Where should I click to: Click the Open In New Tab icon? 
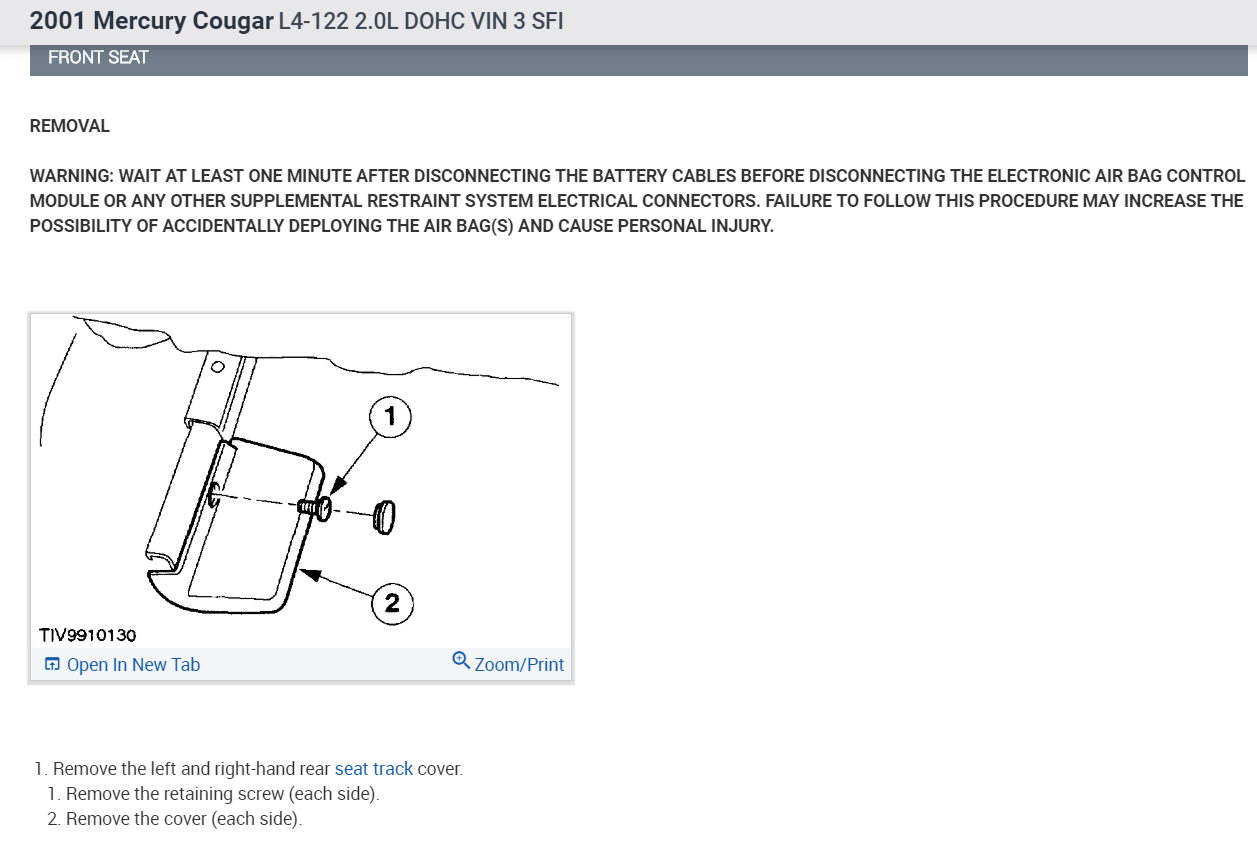[x=53, y=665]
